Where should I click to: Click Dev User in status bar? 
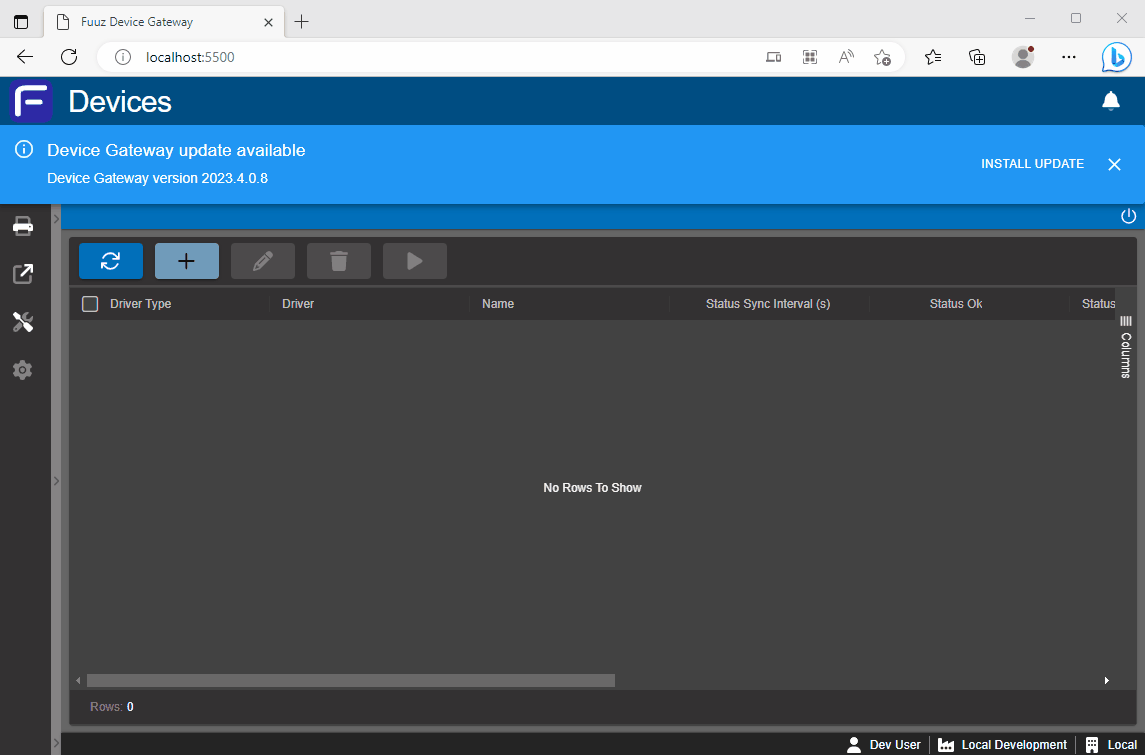click(x=884, y=745)
